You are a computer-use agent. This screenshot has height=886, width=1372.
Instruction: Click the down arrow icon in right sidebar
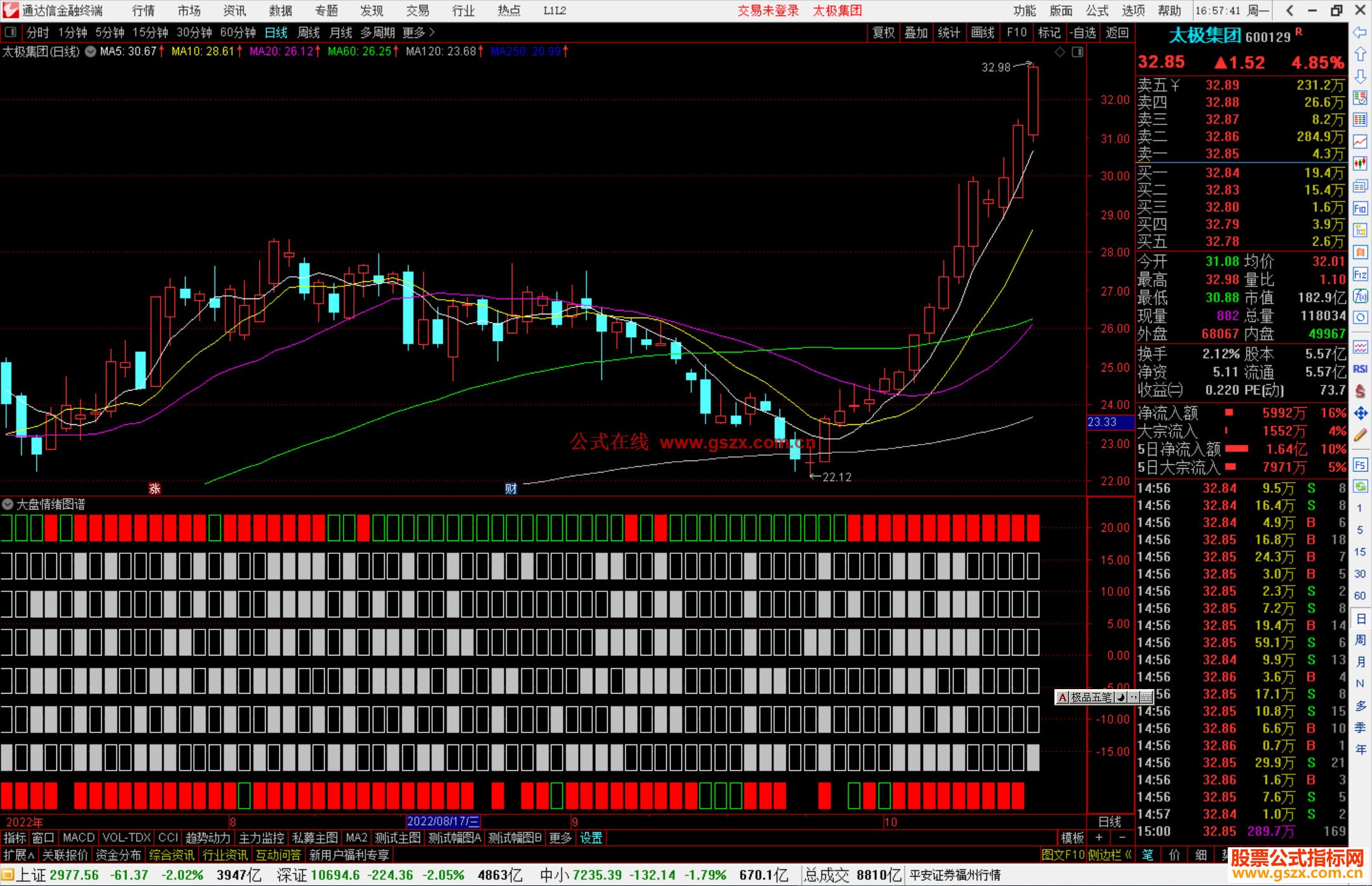(1360, 76)
